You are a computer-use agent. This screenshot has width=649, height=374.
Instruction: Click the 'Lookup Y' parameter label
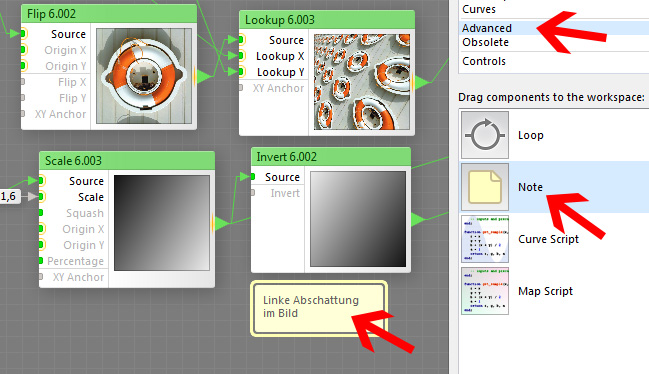point(281,72)
